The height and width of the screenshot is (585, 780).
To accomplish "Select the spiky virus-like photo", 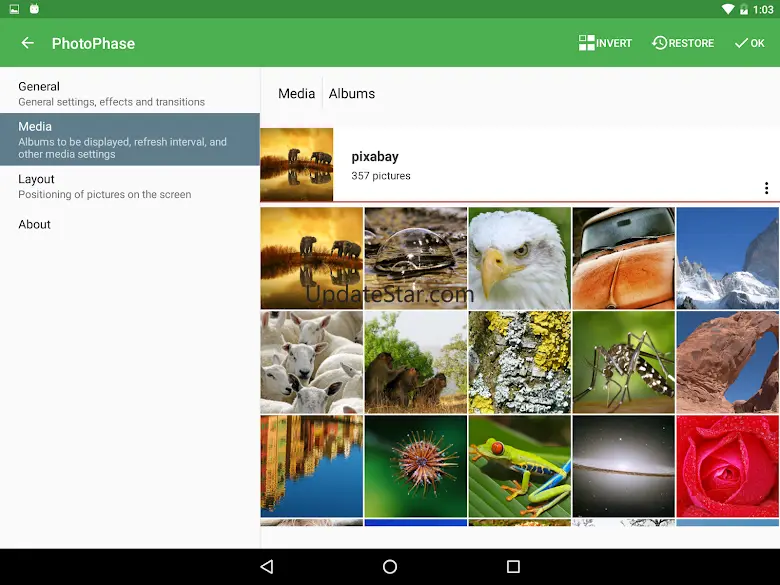I will [415, 466].
